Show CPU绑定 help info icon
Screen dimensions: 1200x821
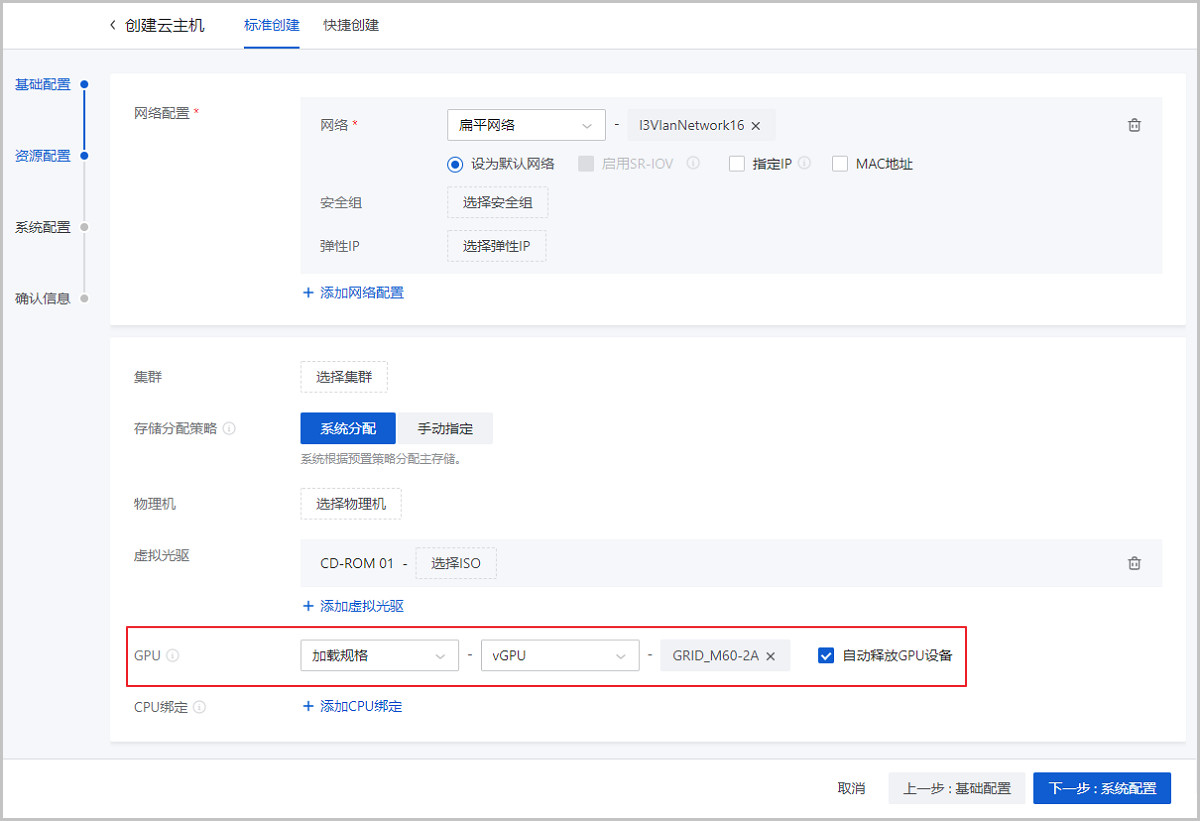(x=199, y=707)
